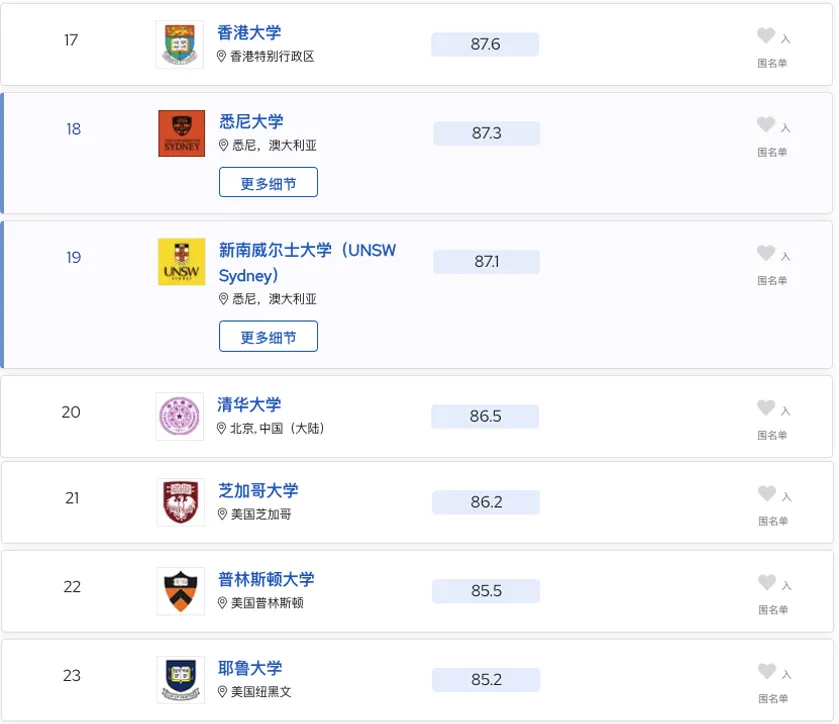The image size is (839, 724).
Task: Click the 芝加哥大学 title link
Action: (x=258, y=490)
